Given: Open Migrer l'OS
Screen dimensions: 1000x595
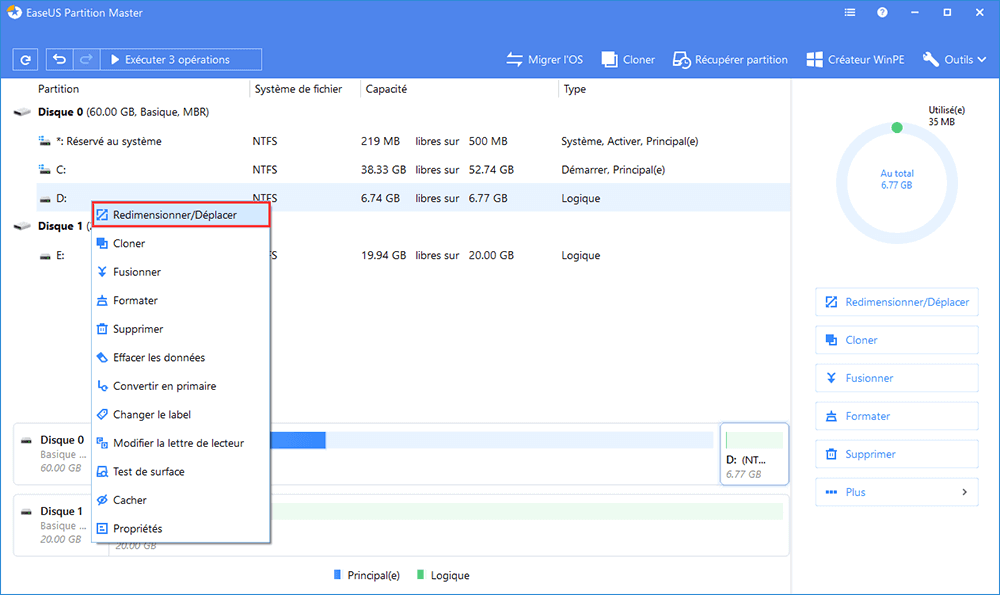Looking at the screenshot, I should pyautogui.click(x=545, y=59).
